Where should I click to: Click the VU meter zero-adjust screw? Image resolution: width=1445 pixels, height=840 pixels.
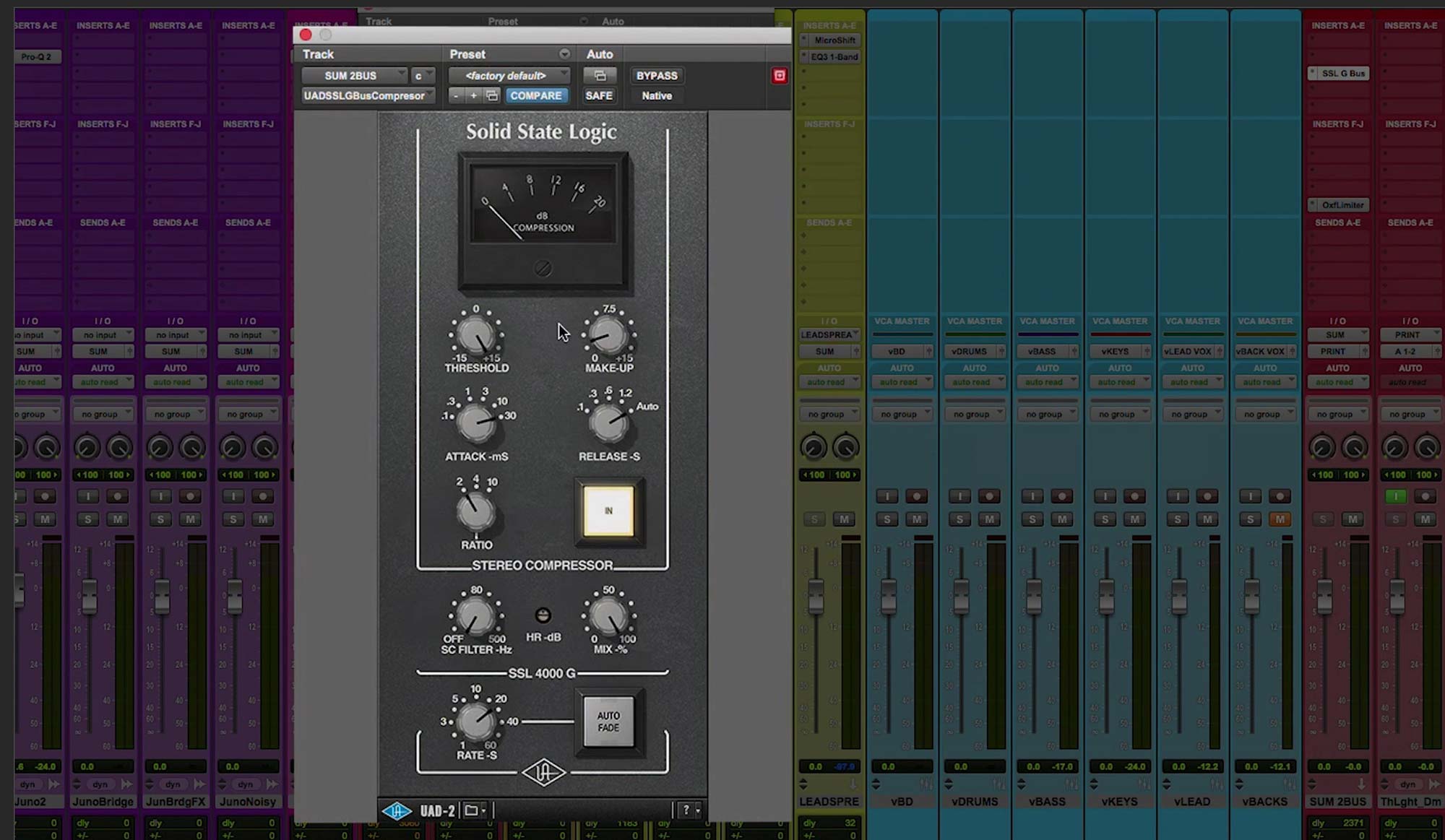pos(543,269)
